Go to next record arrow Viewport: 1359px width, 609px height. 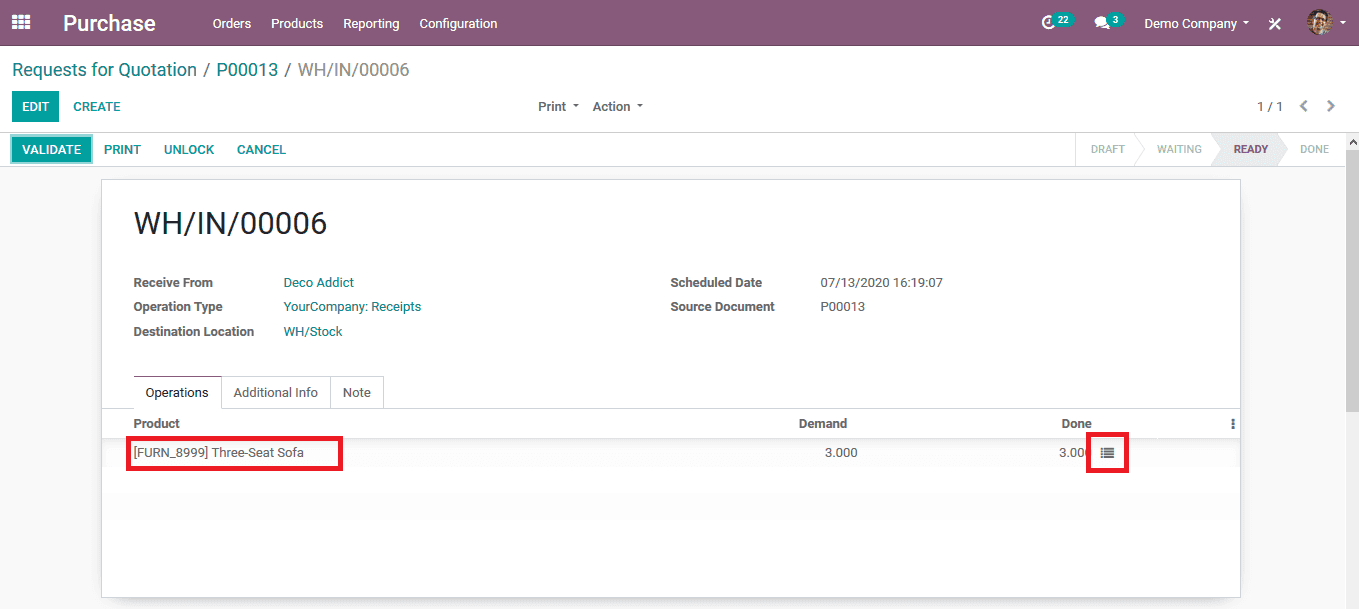[x=1331, y=106]
